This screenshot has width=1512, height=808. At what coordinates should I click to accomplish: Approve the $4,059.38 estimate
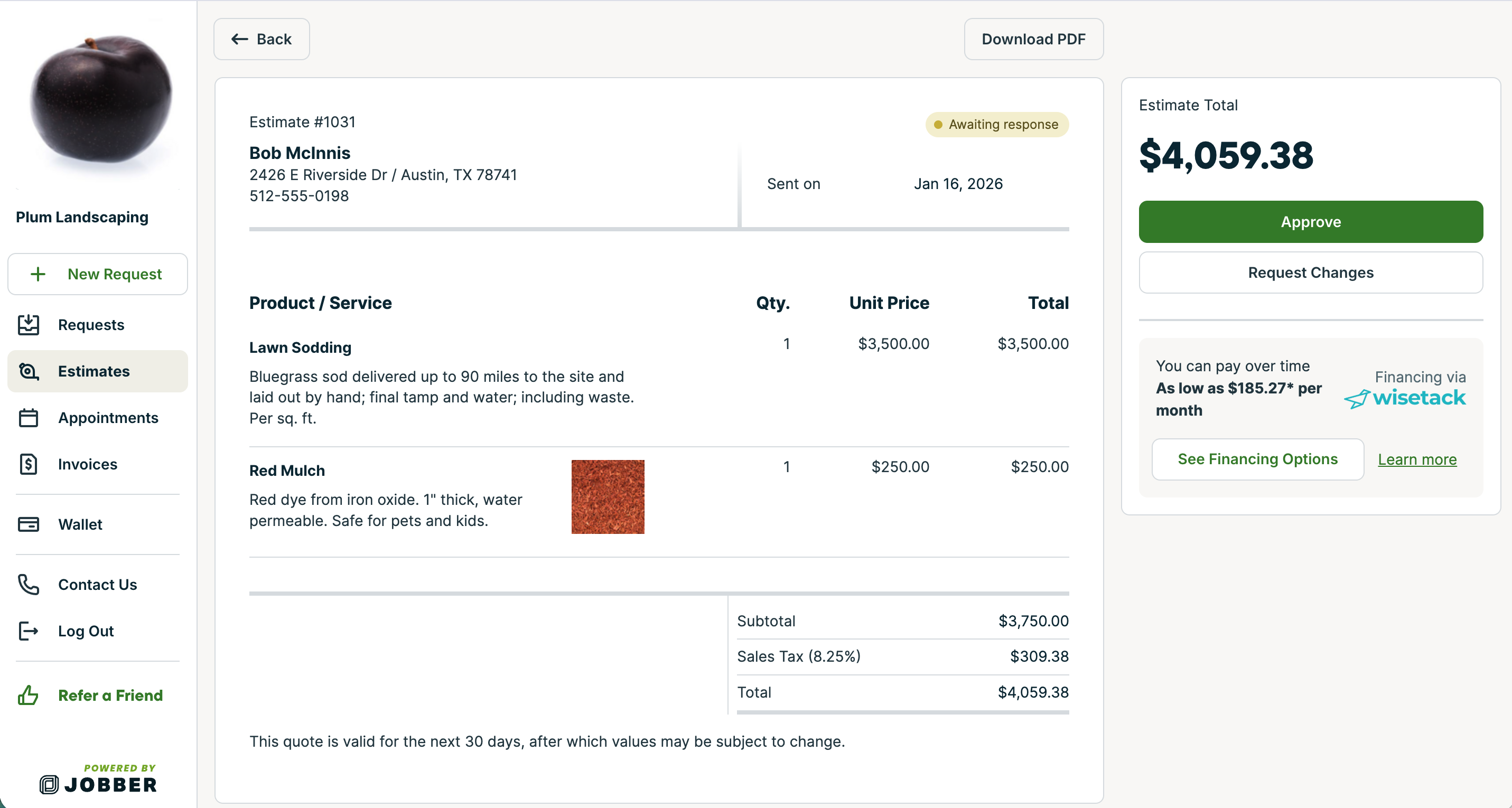[1310, 222]
